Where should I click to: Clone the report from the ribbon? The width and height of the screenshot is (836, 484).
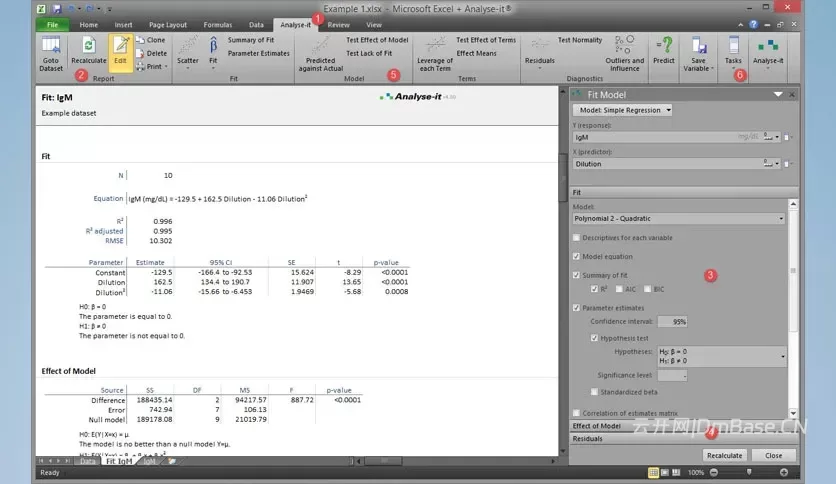(x=151, y=40)
